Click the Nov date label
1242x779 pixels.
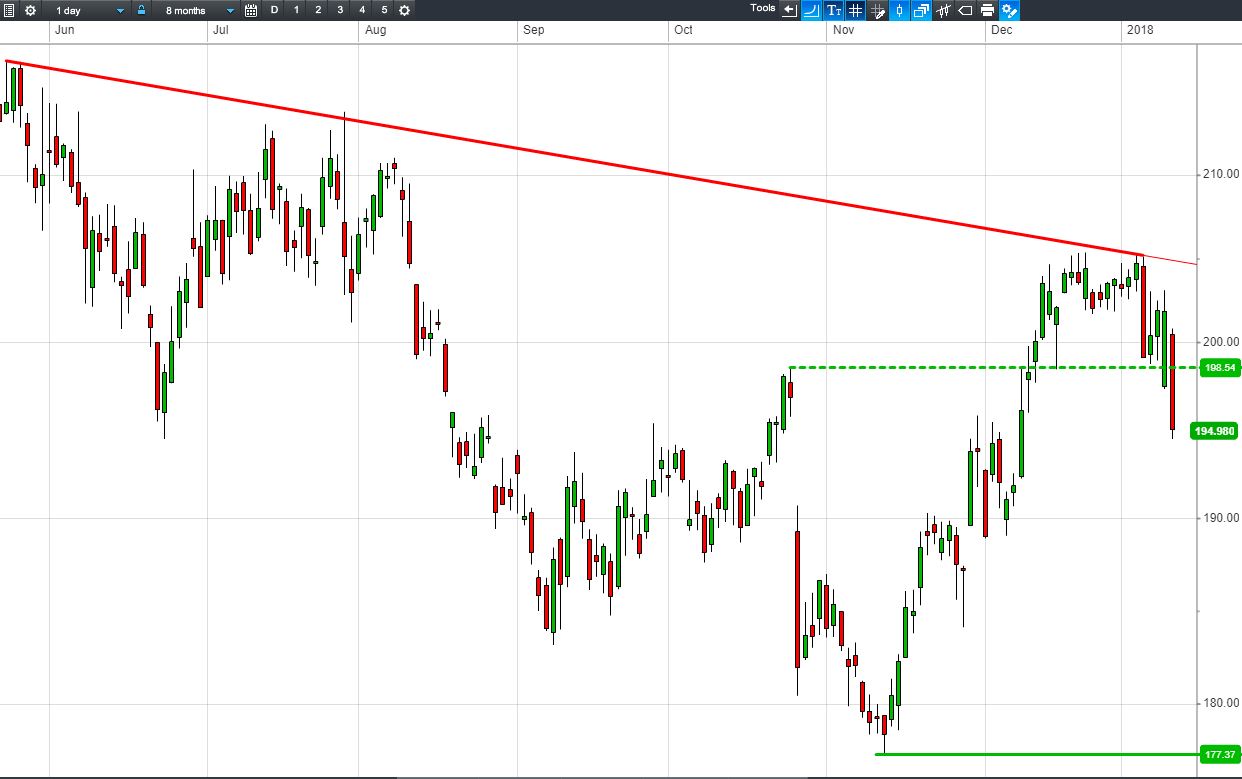tap(842, 30)
